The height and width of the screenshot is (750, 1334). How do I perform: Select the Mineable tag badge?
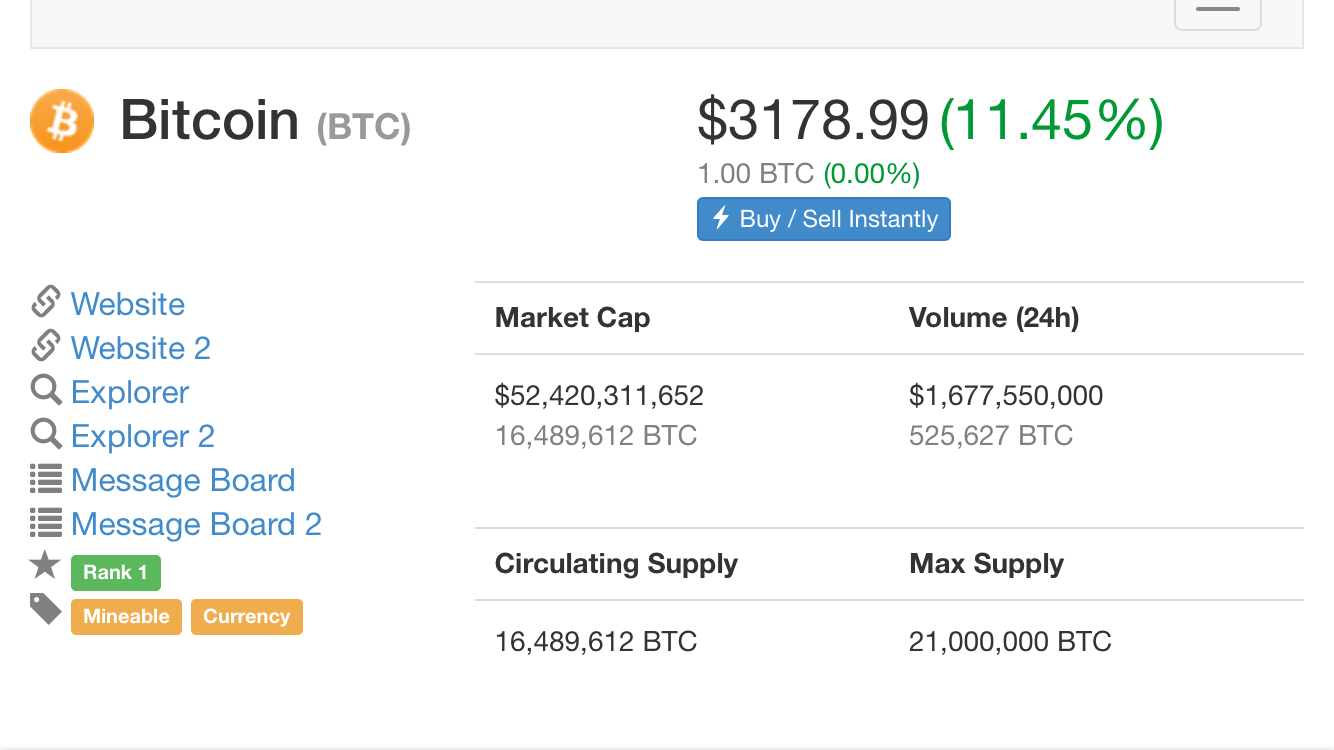click(x=126, y=616)
